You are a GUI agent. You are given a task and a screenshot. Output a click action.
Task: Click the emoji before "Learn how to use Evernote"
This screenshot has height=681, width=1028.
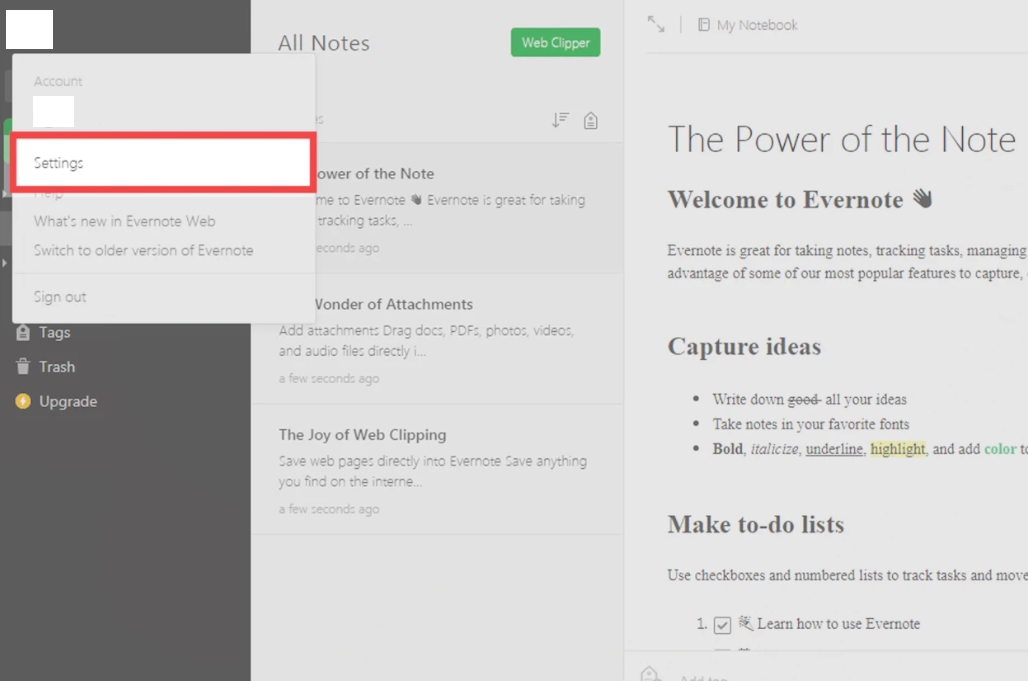pyautogui.click(x=745, y=623)
